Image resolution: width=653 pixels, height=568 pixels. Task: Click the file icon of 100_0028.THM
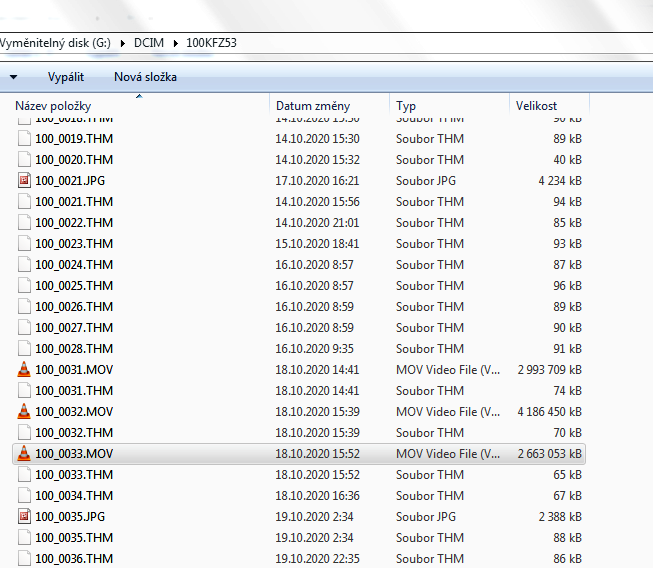tap(24, 349)
